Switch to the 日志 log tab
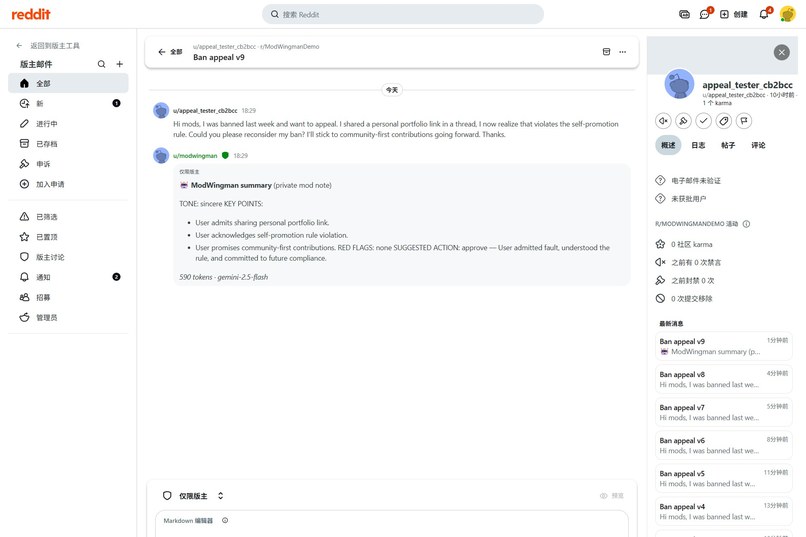This screenshot has height=537, width=806. pyautogui.click(x=698, y=145)
